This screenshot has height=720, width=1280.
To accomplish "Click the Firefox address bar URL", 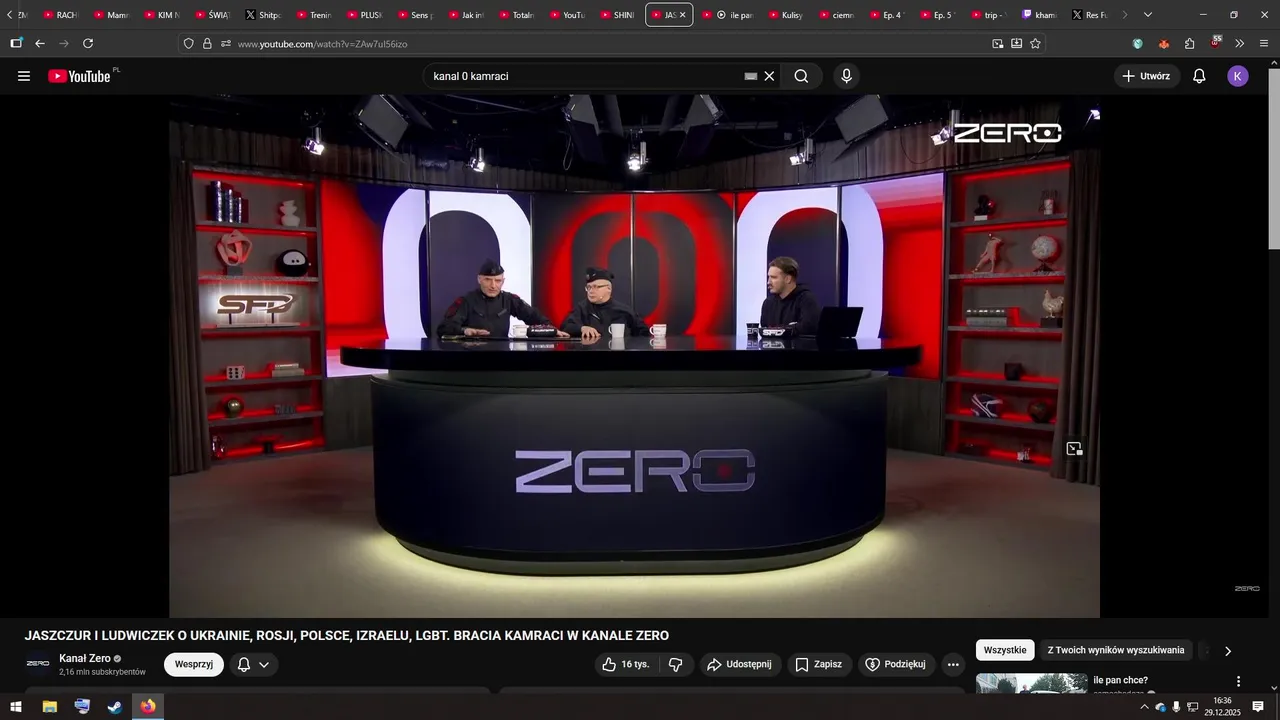I will [322, 44].
